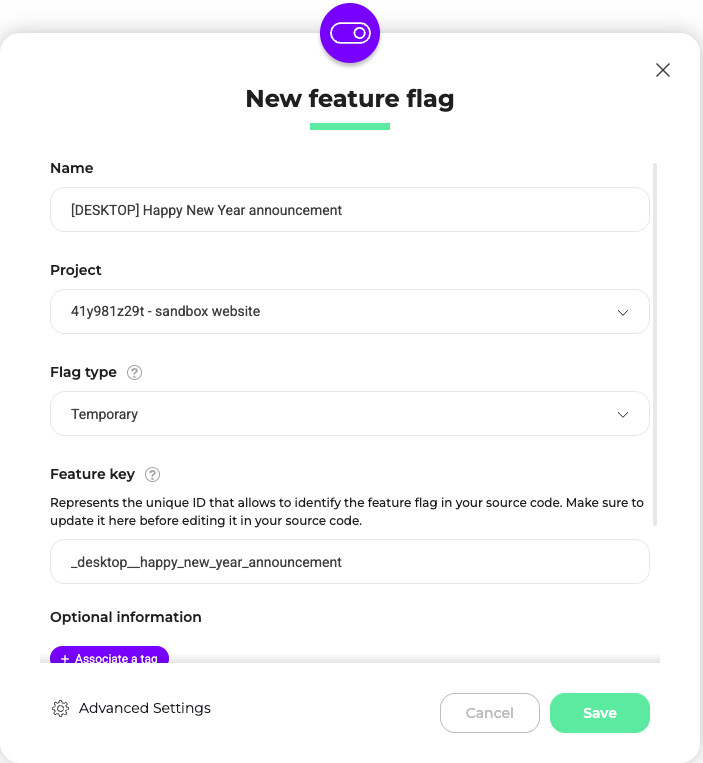Open Advanced Settings text link
The height and width of the screenshot is (763, 703).
[144, 708]
